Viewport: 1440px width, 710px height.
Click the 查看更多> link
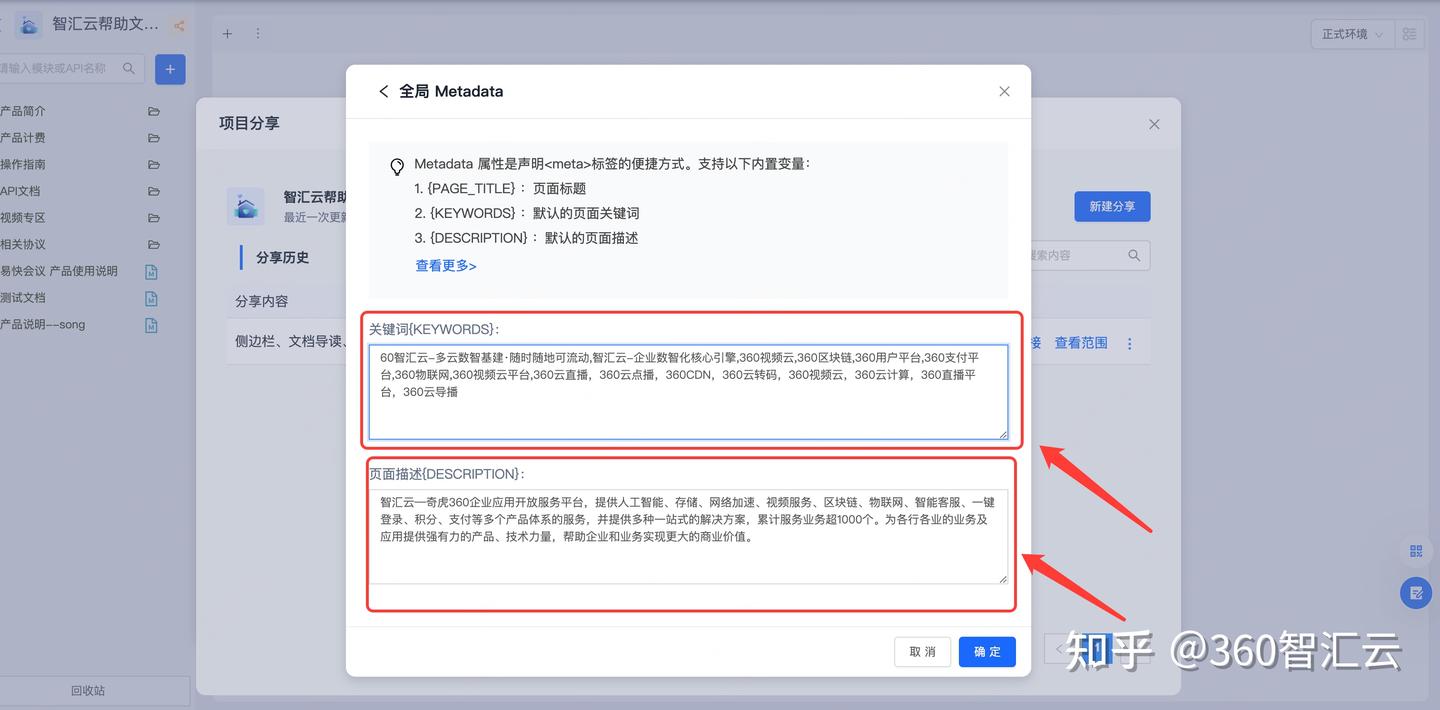point(446,266)
